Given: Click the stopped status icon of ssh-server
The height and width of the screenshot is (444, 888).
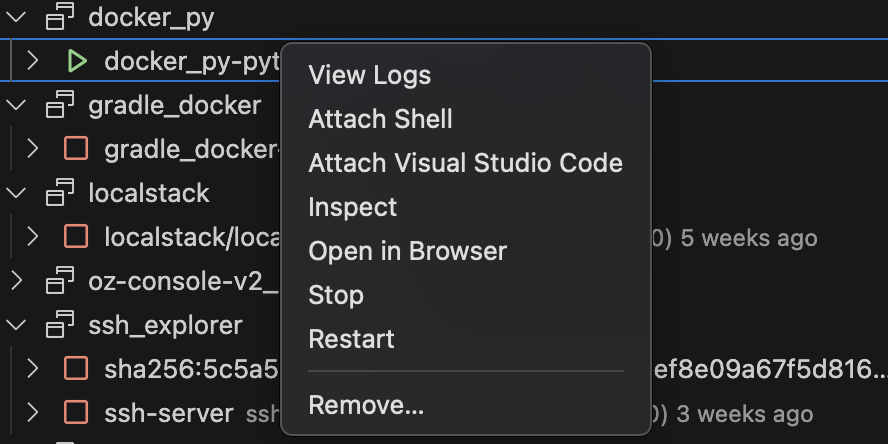Looking at the screenshot, I should 76,412.
